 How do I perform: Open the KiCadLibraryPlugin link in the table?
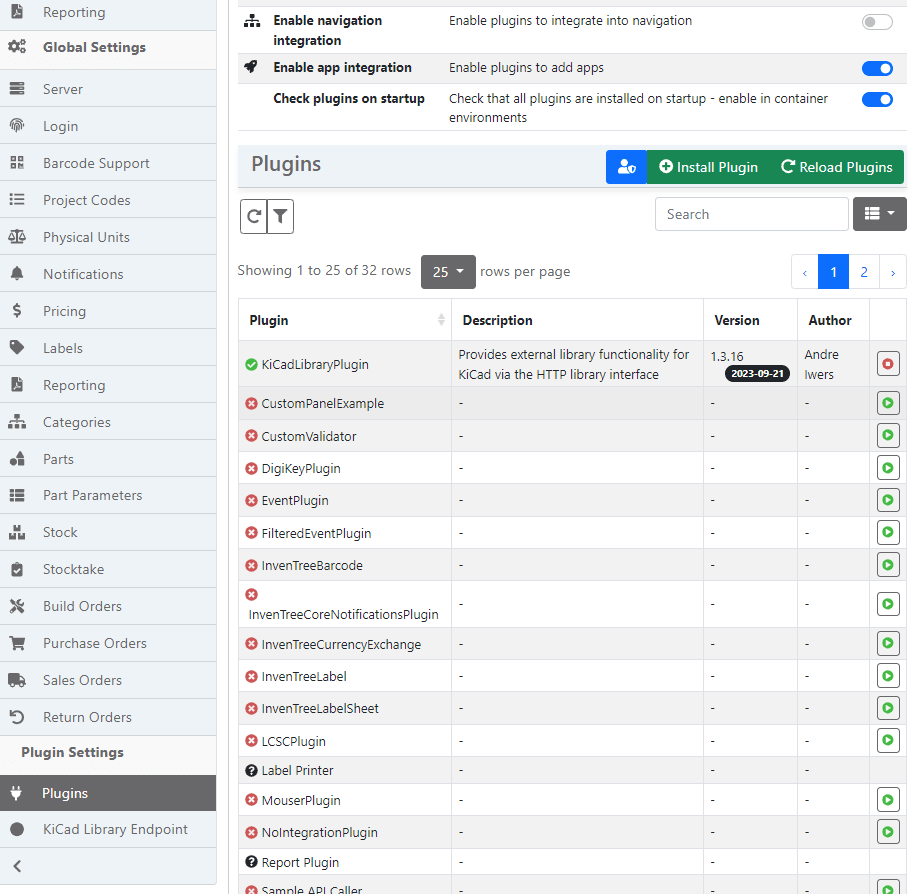(x=315, y=365)
